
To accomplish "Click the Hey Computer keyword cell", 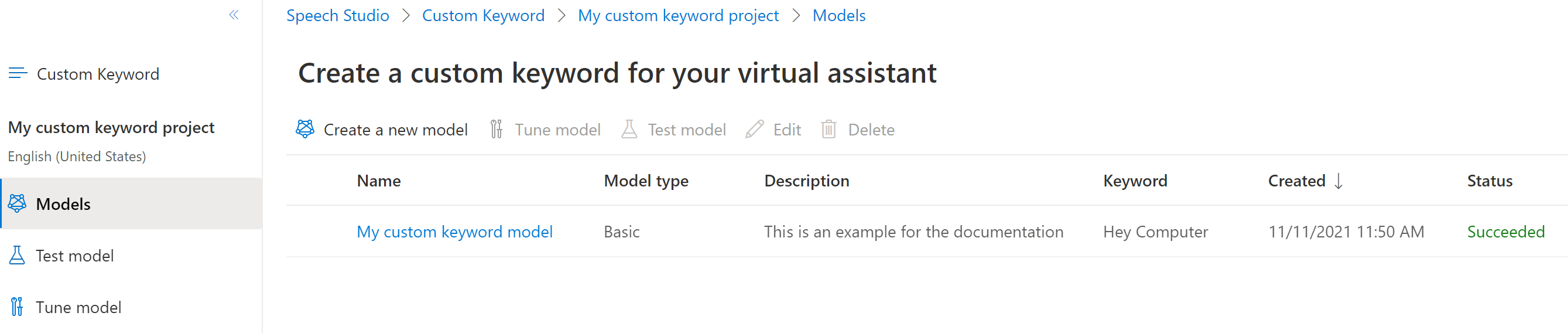I will tap(1155, 232).
